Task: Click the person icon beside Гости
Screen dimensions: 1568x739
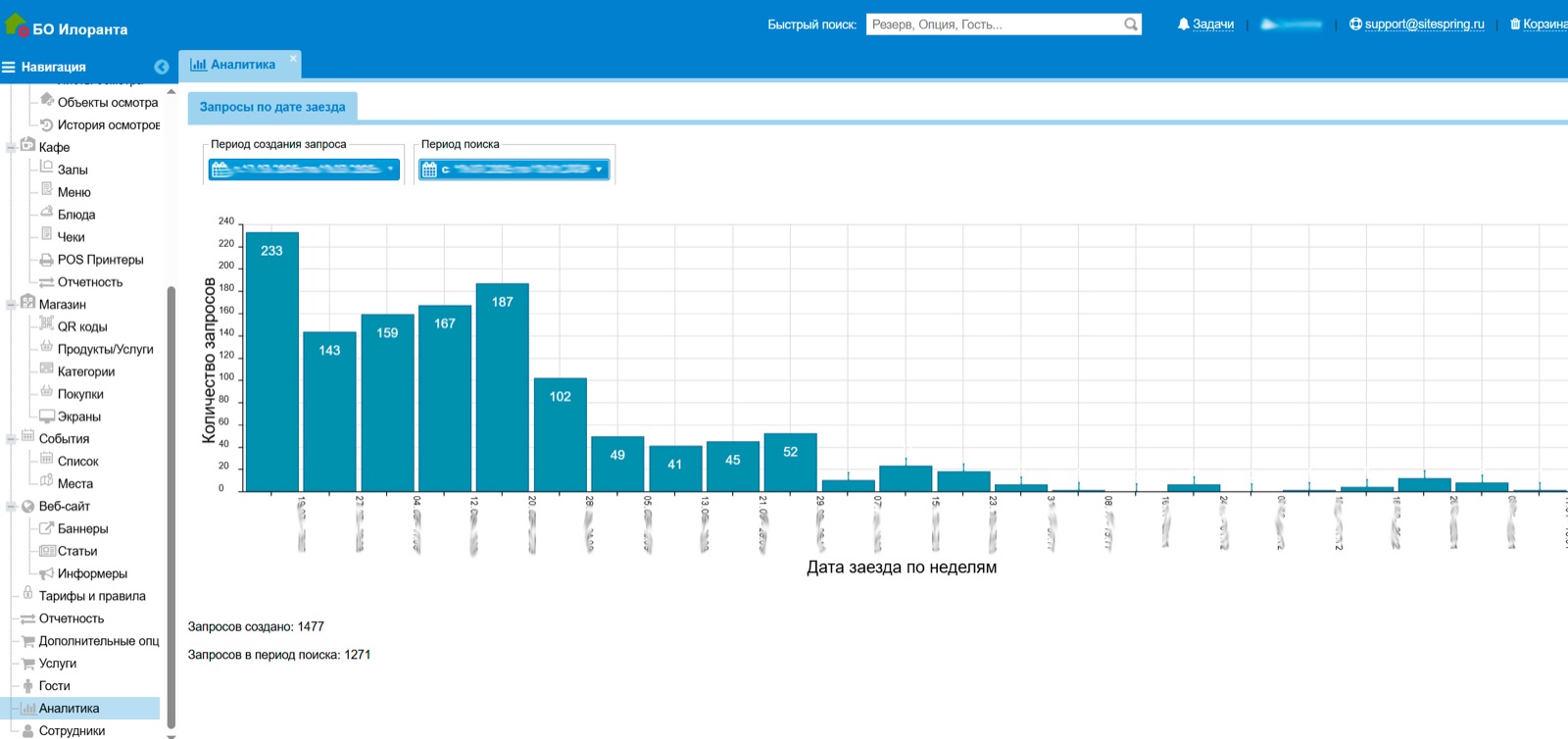Action: point(27,686)
